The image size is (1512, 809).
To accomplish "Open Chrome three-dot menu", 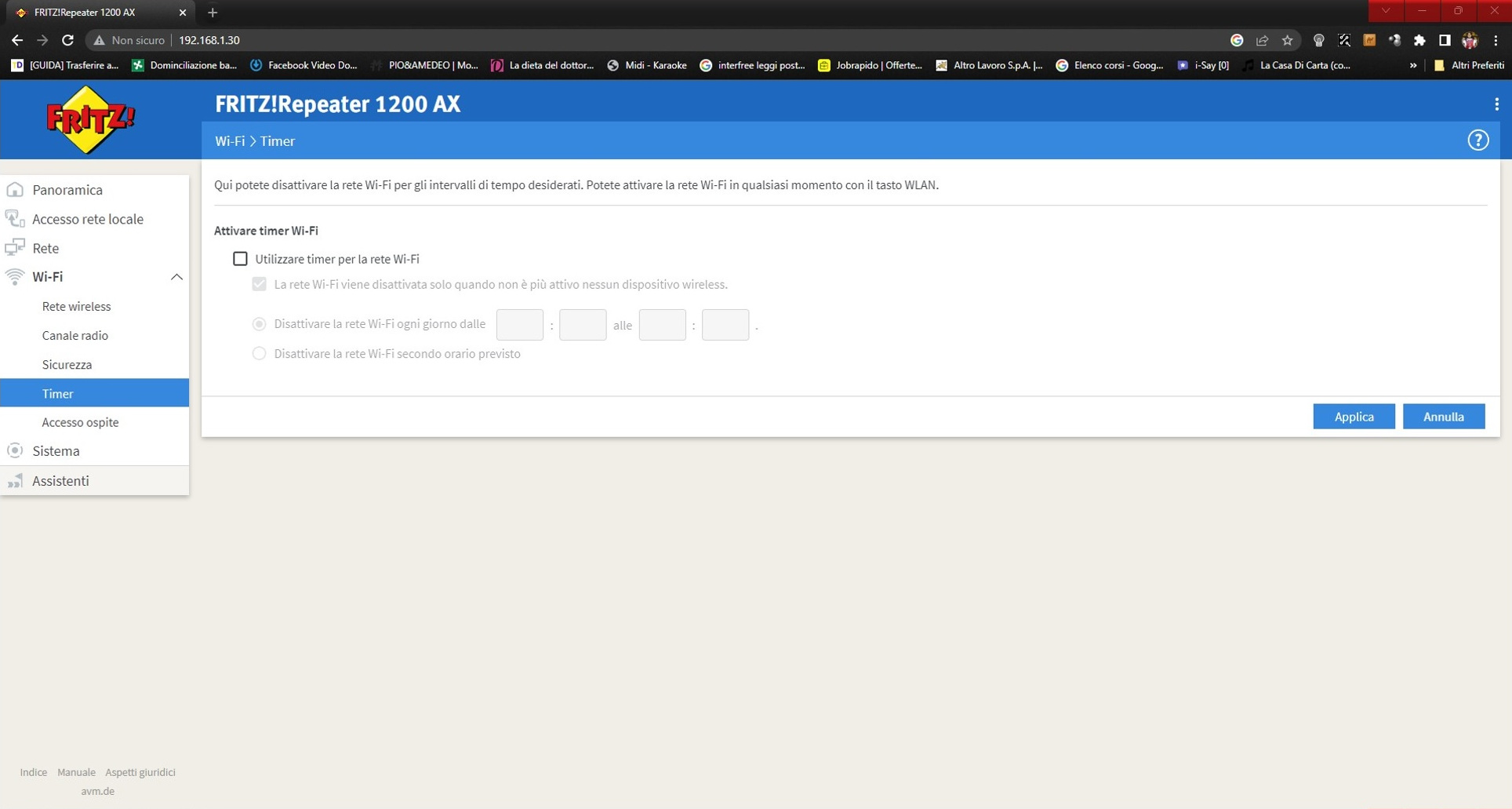I will [1496, 40].
